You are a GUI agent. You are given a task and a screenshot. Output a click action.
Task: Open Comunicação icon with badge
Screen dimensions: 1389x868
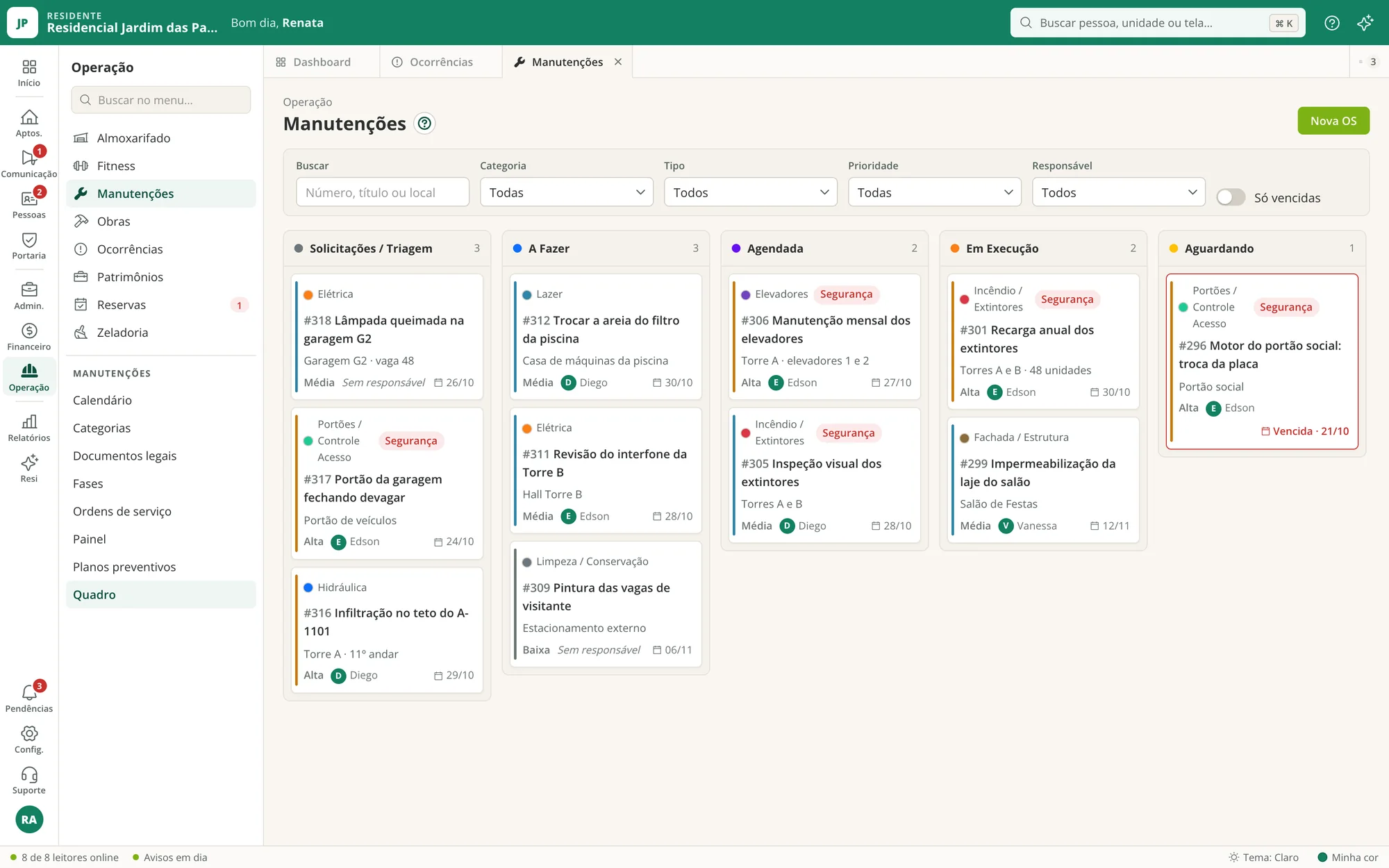[29, 164]
